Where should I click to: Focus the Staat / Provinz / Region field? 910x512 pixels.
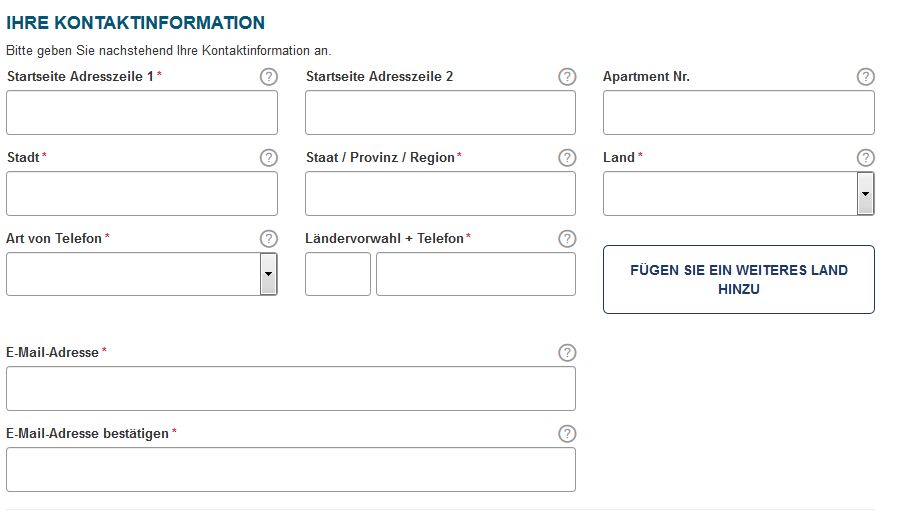pyautogui.click(x=440, y=194)
